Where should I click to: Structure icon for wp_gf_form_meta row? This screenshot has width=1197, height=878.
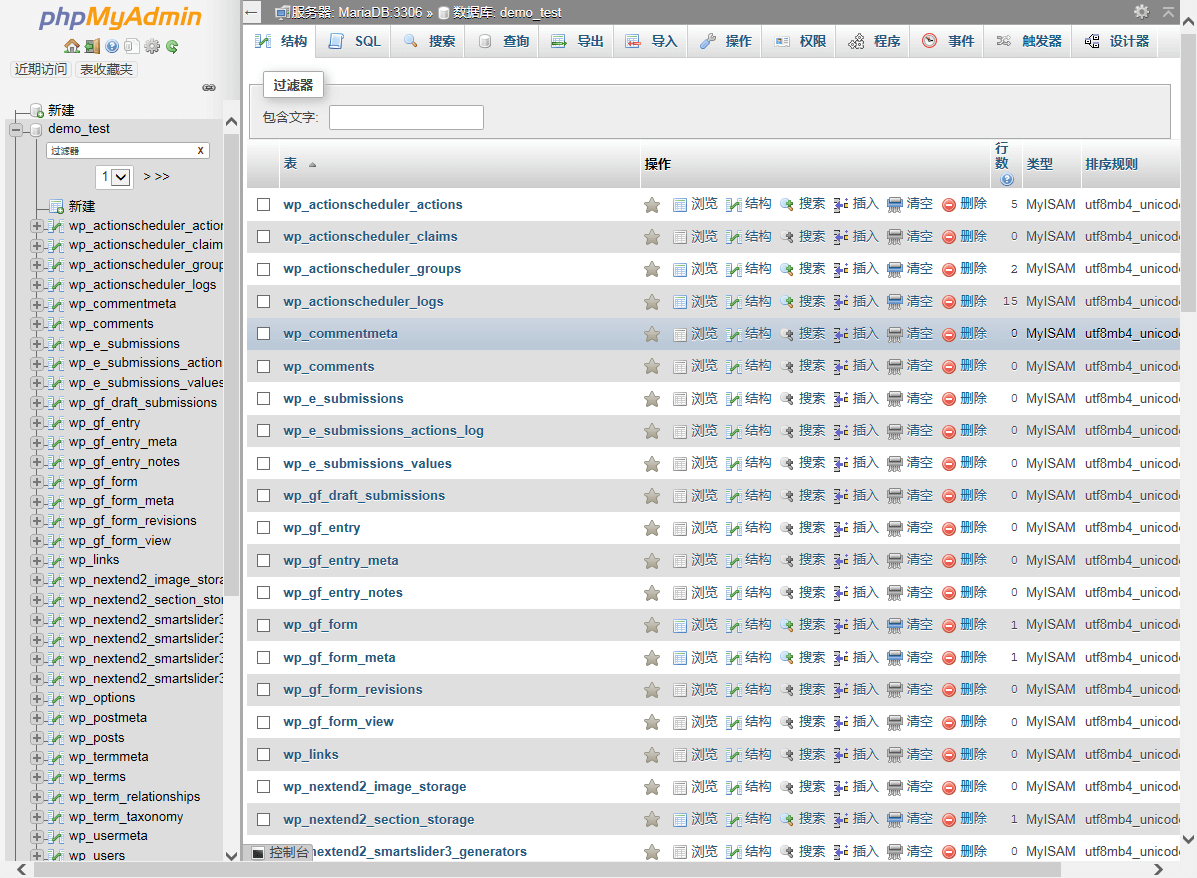[734, 657]
